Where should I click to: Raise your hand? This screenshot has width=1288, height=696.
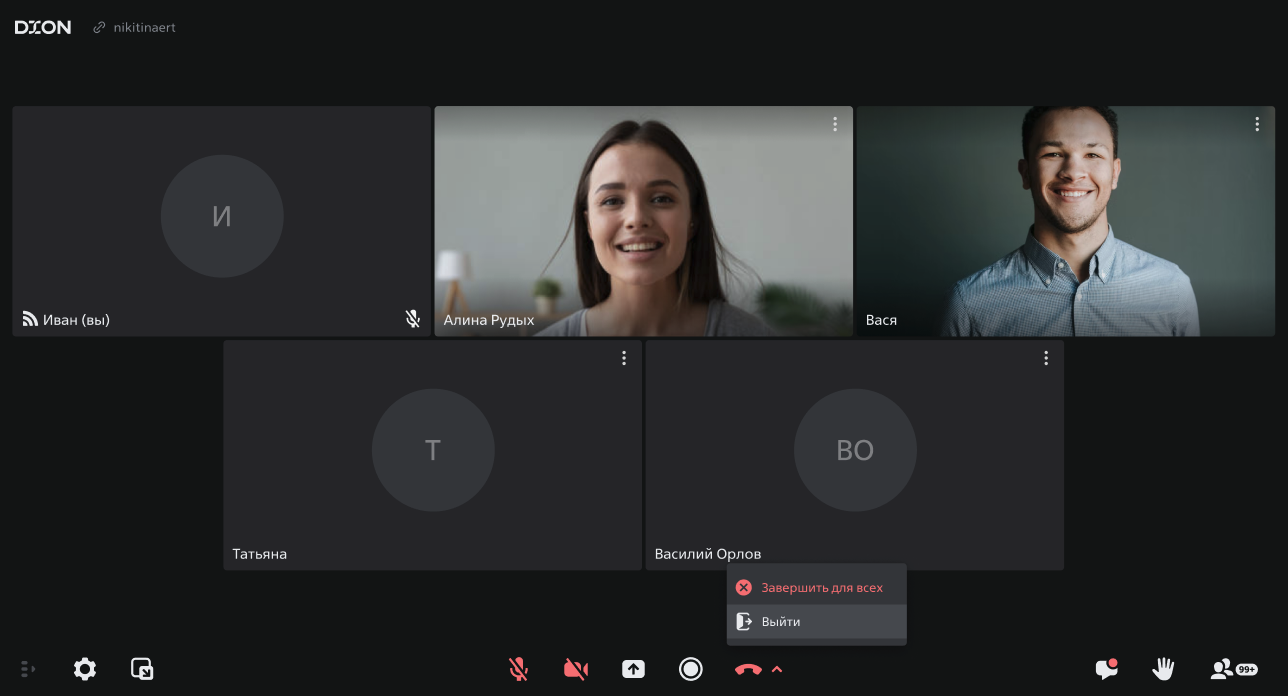pos(1163,669)
